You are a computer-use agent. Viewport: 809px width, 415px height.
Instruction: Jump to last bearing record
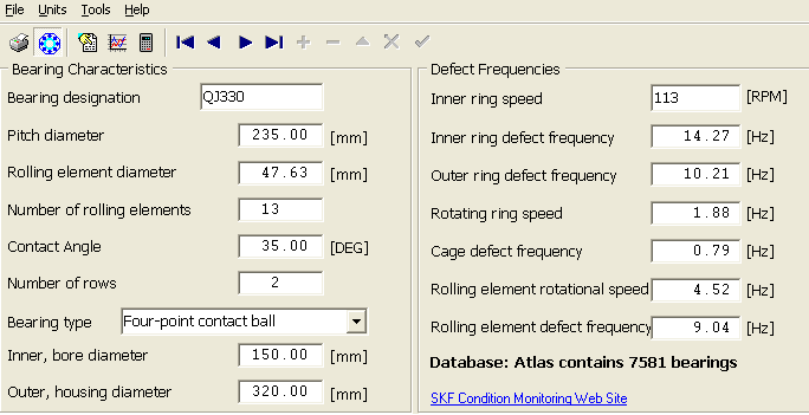(x=273, y=42)
